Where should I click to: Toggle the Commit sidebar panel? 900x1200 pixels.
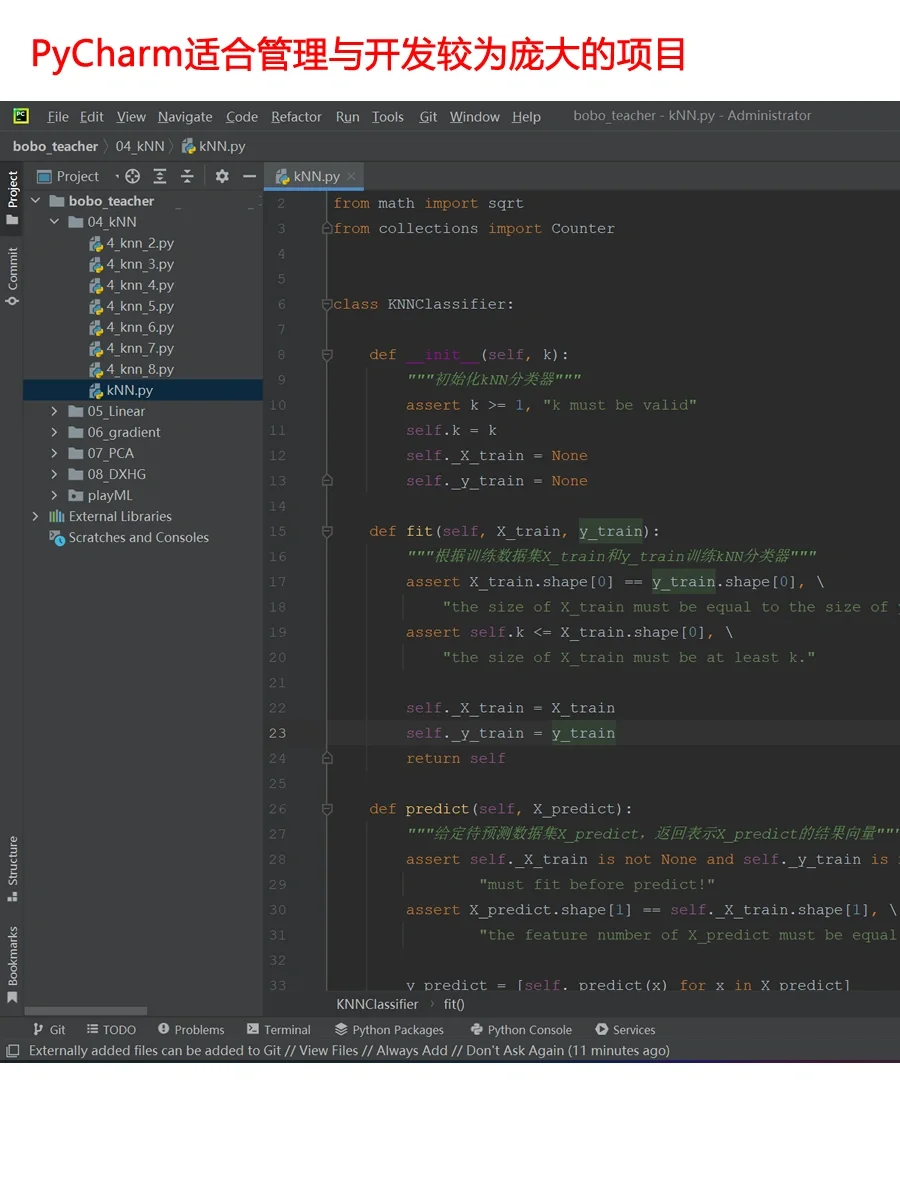point(12,276)
